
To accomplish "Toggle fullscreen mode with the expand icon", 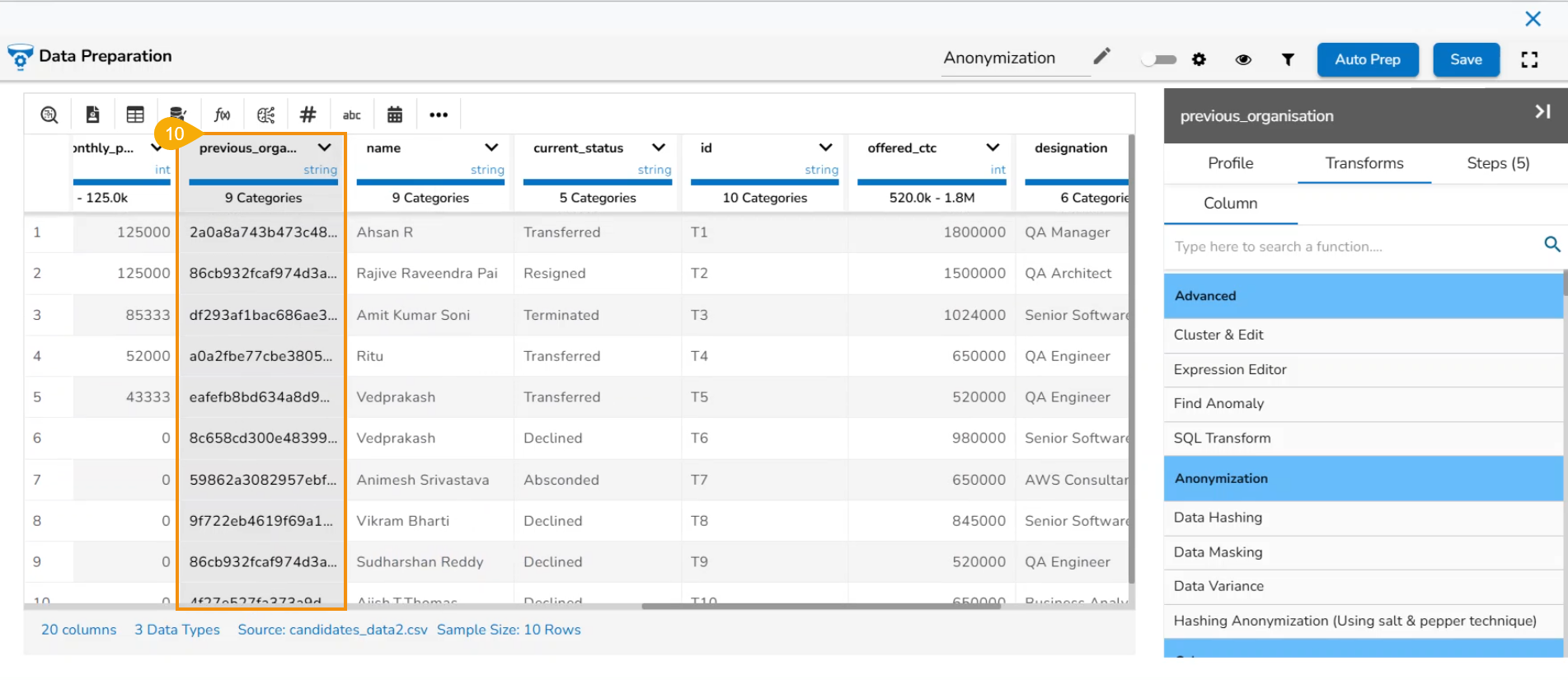I will click(x=1529, y=59).
